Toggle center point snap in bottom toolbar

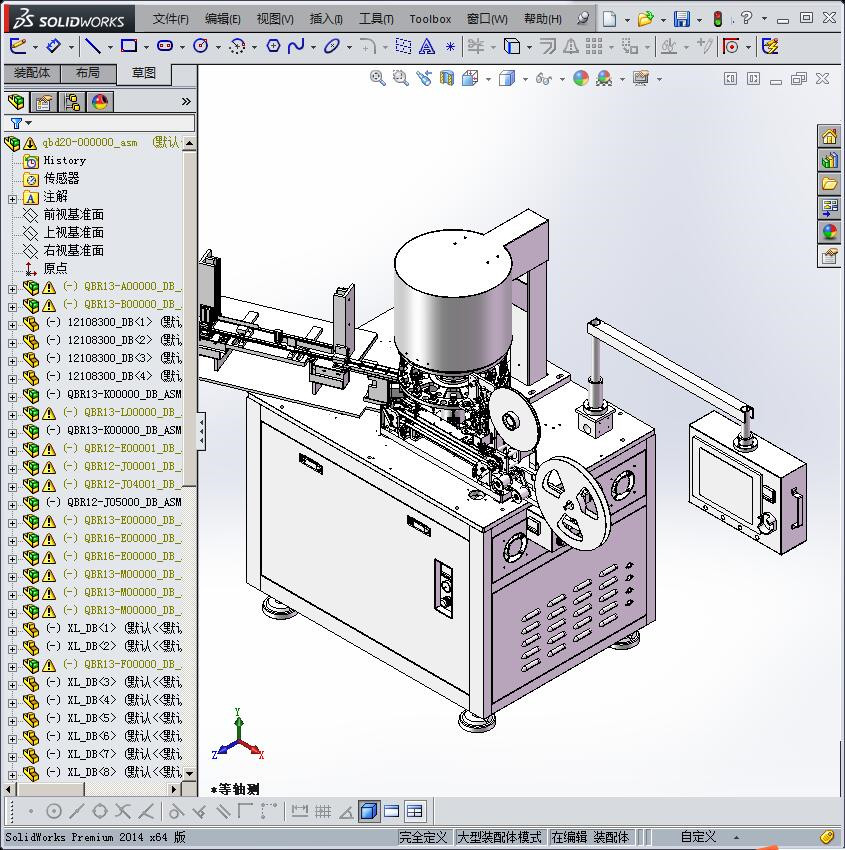[54, 812]
